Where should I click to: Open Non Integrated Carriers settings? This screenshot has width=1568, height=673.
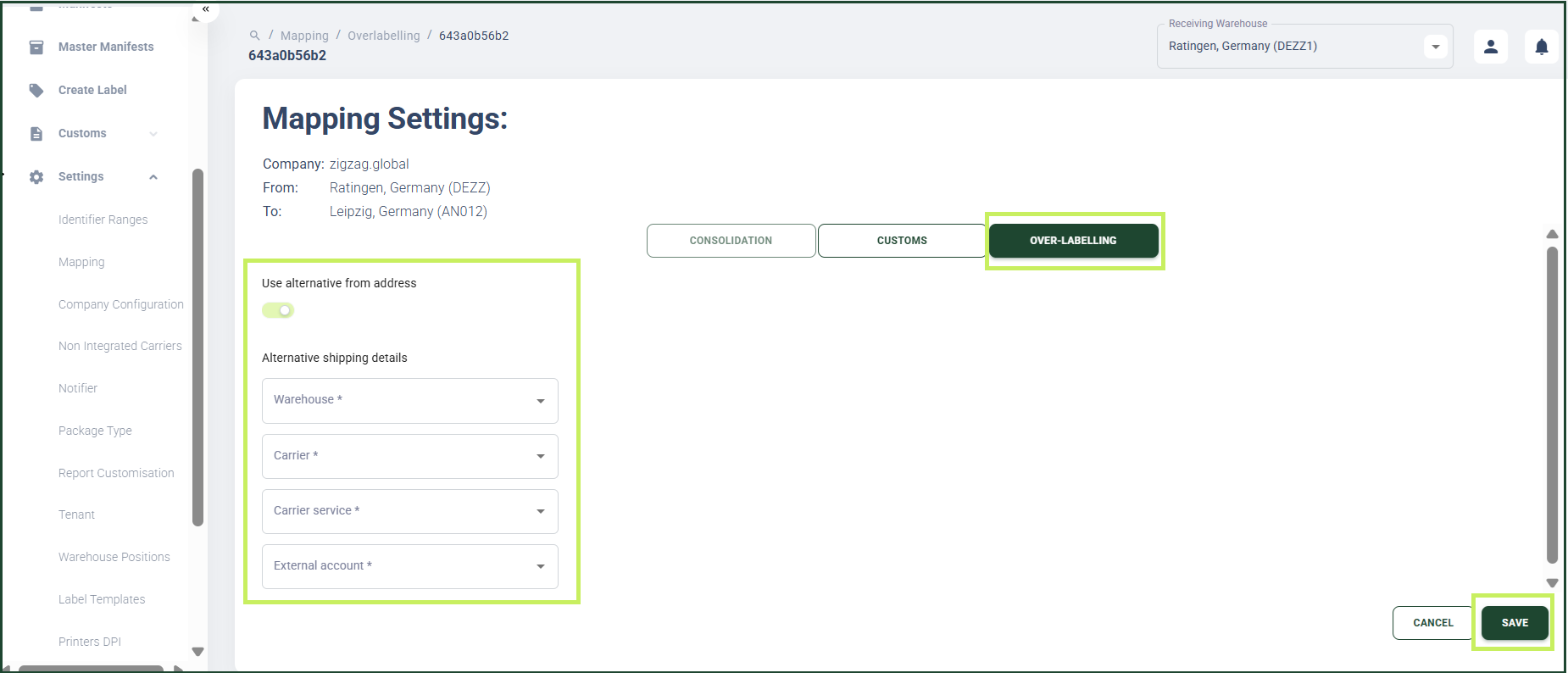click(x=120, y=346)
